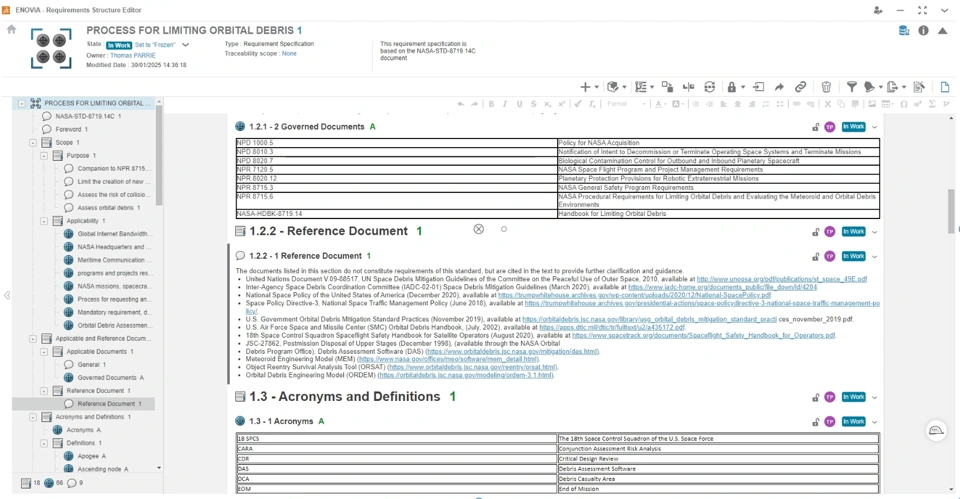Open the background color picker
960x499 pixels.
click(676, 104)
